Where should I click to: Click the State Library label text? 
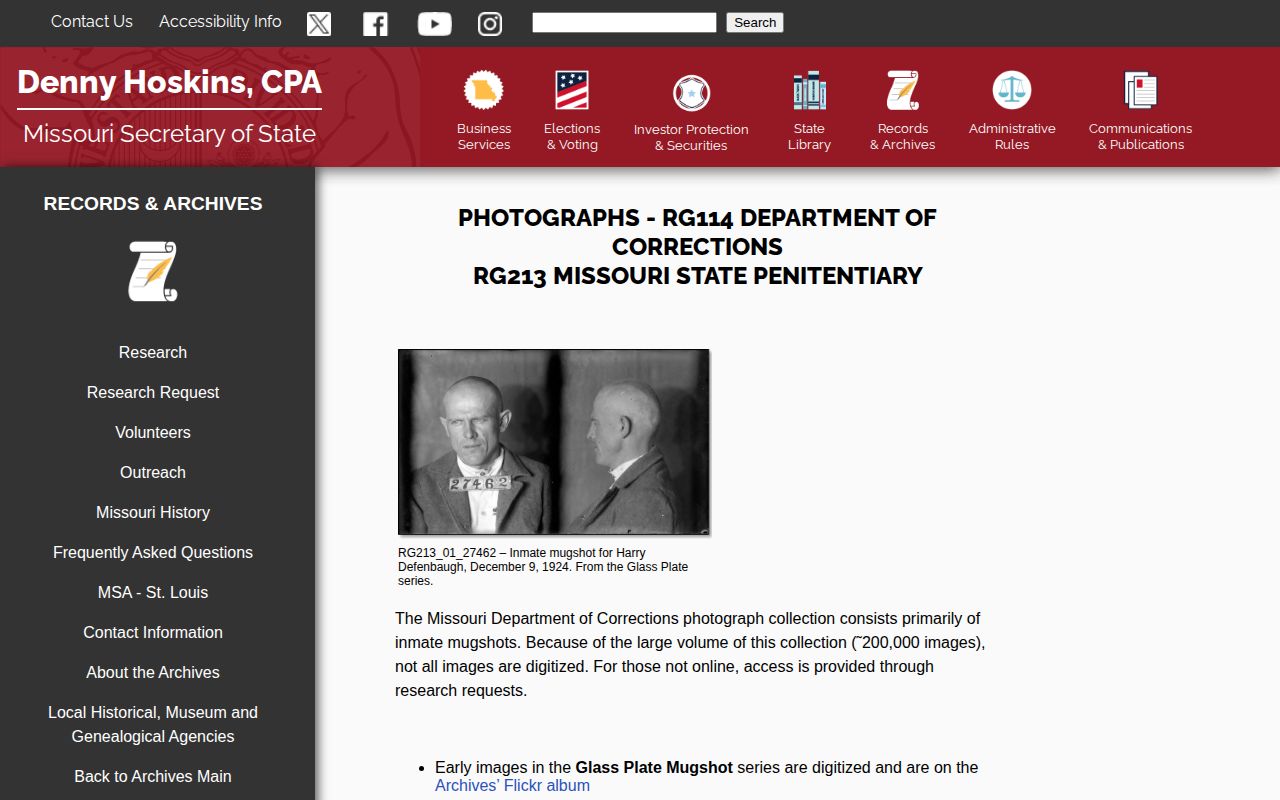[x=809, y=137]
